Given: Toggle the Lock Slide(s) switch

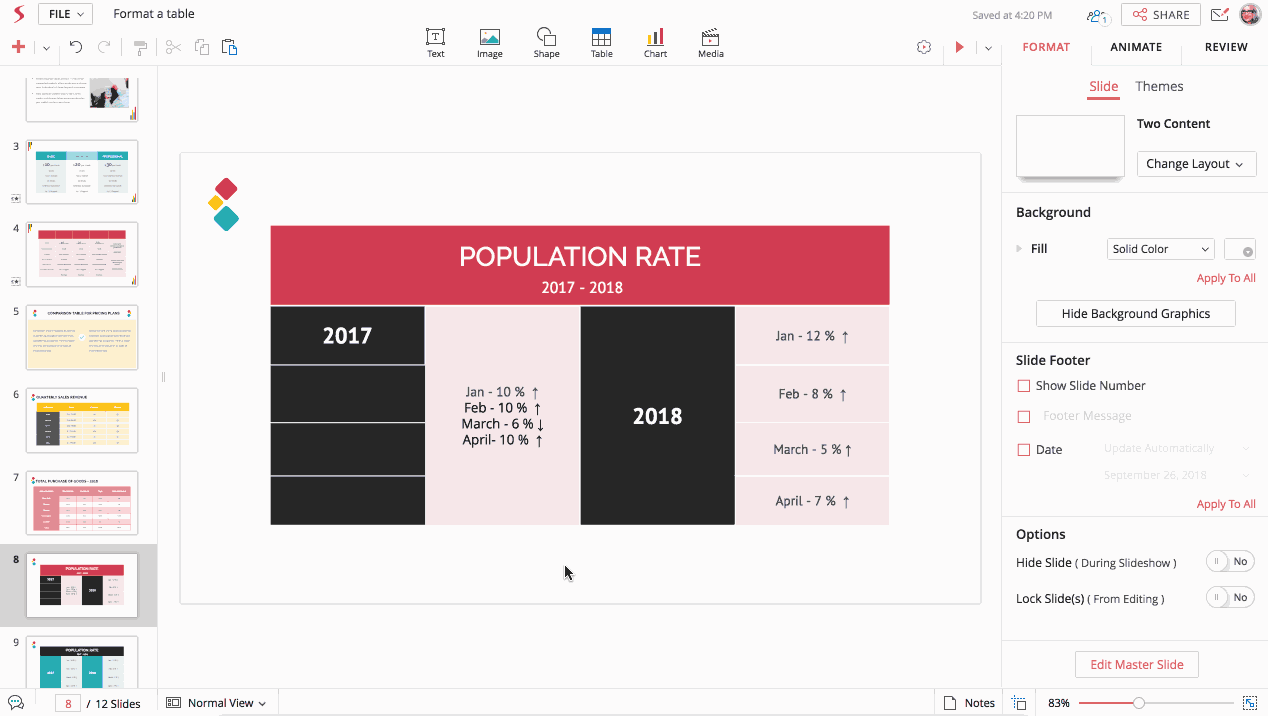Looking at the screenshot, I should tap(1230, 598).
